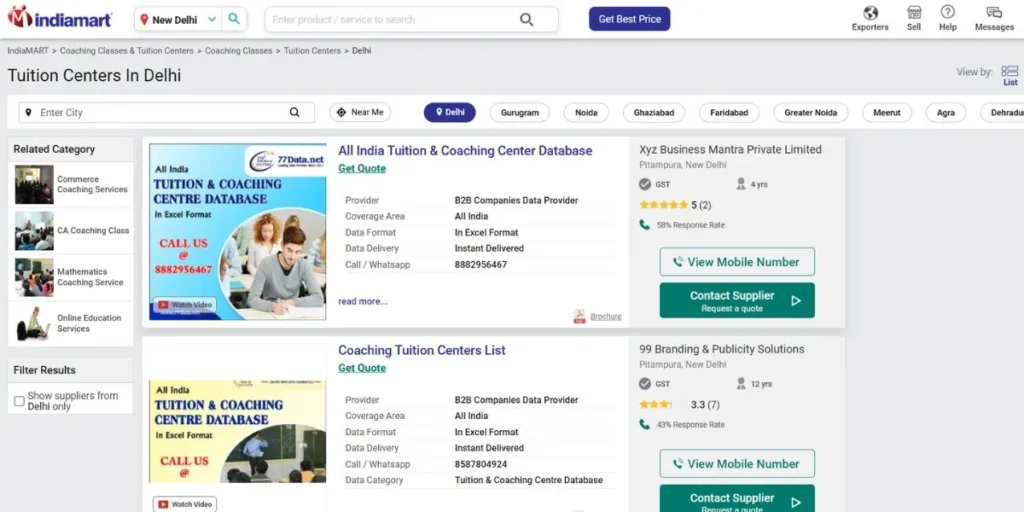Click Commerce Coaching Services thumbnail

(x=34, y=184)
